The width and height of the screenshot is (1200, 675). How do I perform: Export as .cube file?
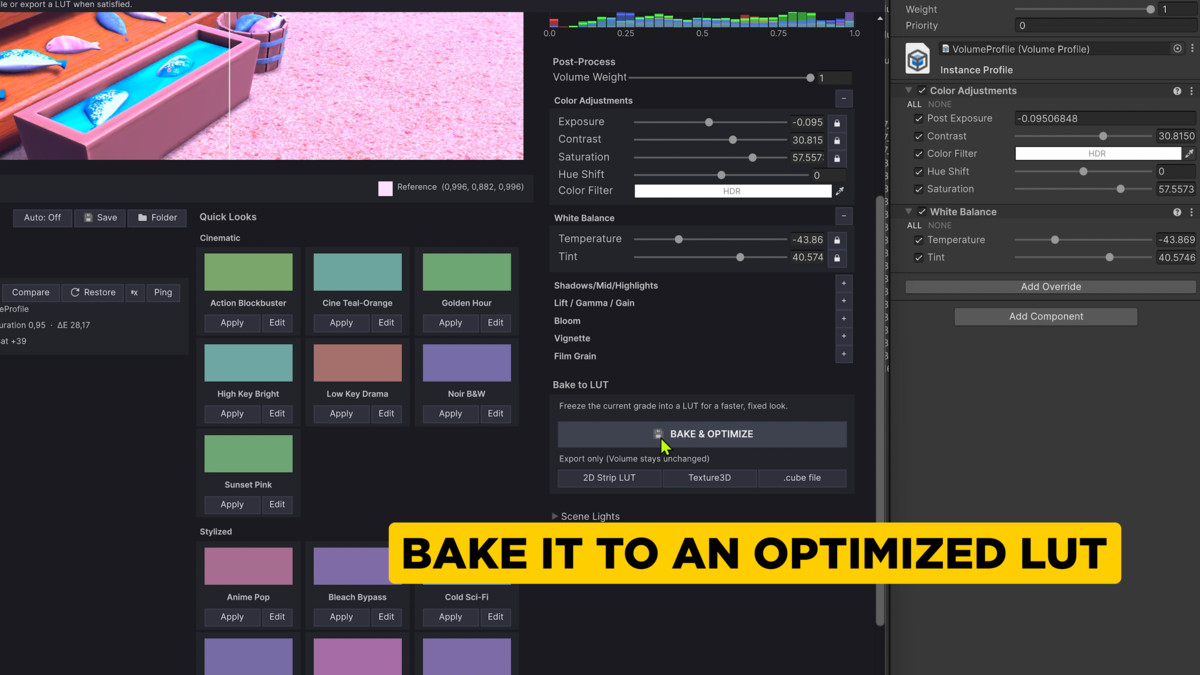[x=802, y=478]
